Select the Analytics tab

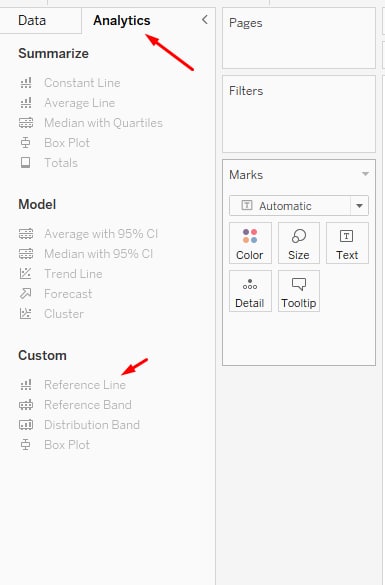(x=122, y=20)
